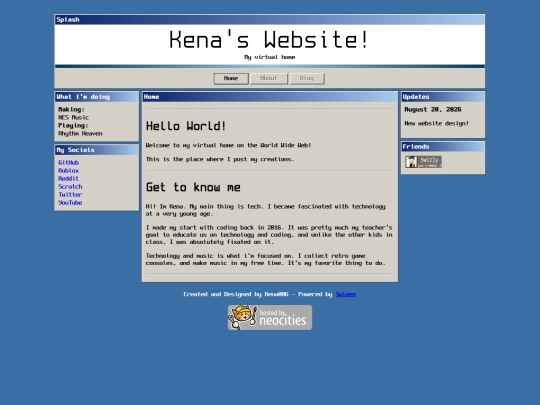Click the Playing: label
This screenshot has height=405, width=540.
click(73, 125)
